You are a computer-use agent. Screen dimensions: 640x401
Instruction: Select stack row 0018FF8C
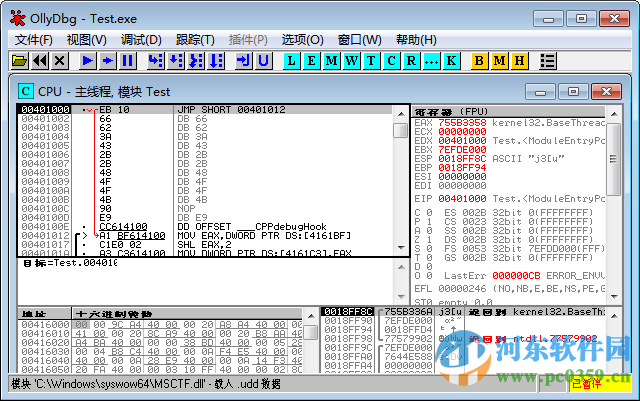(x=463, y=312)
